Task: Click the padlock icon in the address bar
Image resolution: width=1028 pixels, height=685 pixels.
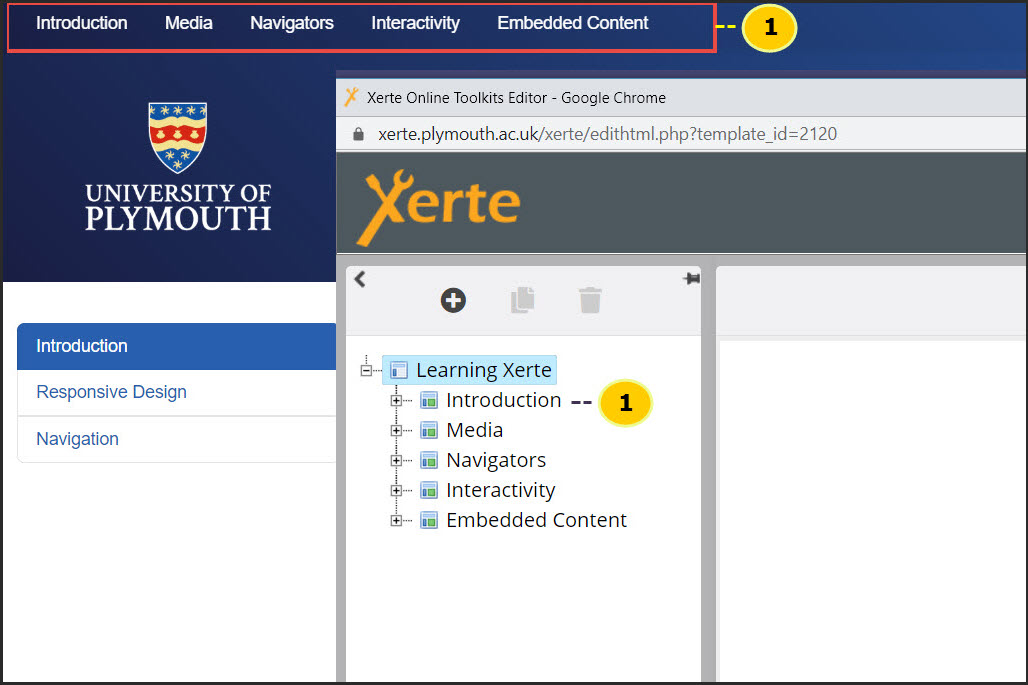Action: point(358,132)
